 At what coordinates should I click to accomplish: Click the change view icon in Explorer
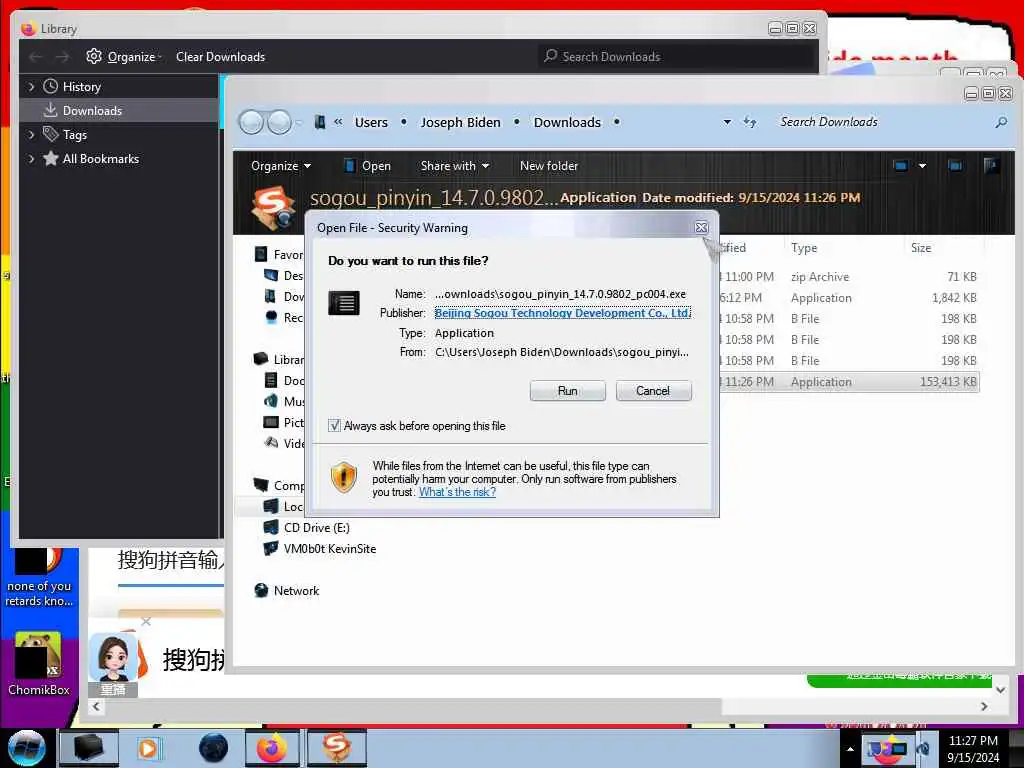[901, 166]
